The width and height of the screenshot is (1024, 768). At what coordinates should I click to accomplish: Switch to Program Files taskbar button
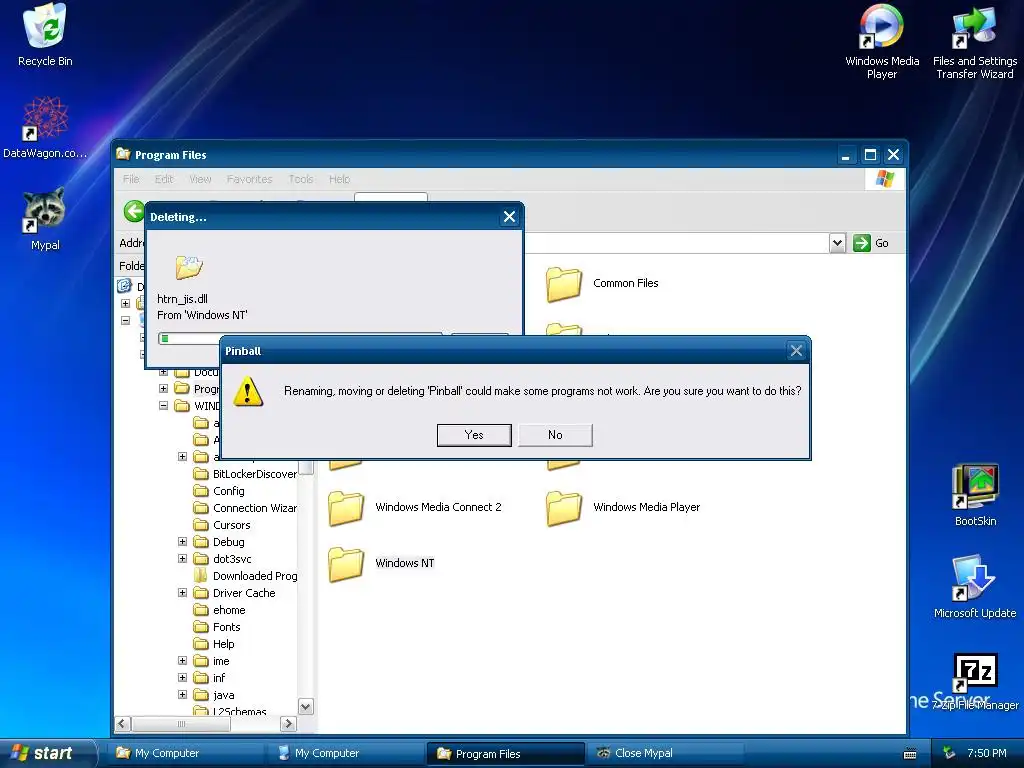pos(505,754)
